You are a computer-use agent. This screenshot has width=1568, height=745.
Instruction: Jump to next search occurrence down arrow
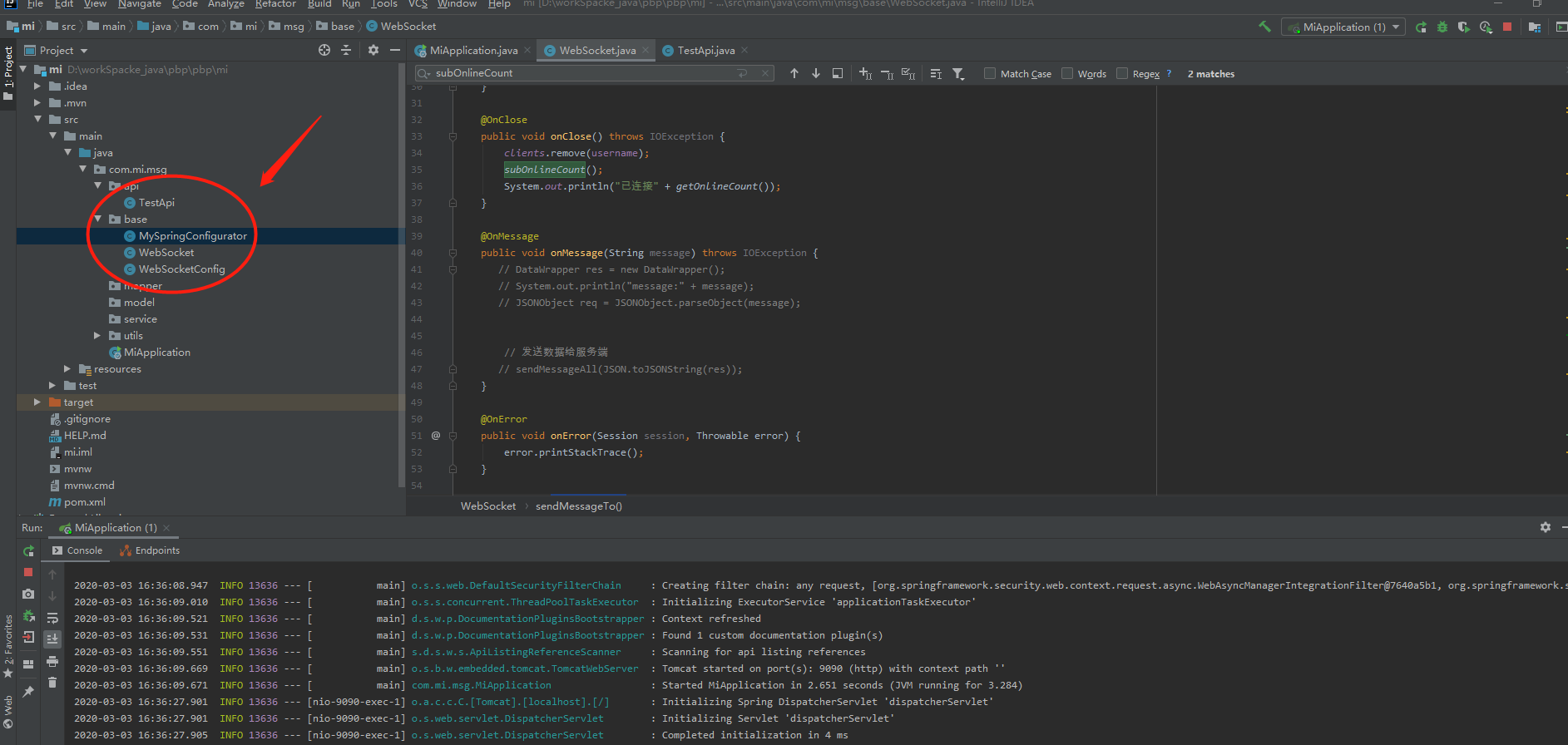[x=816, y=73]
